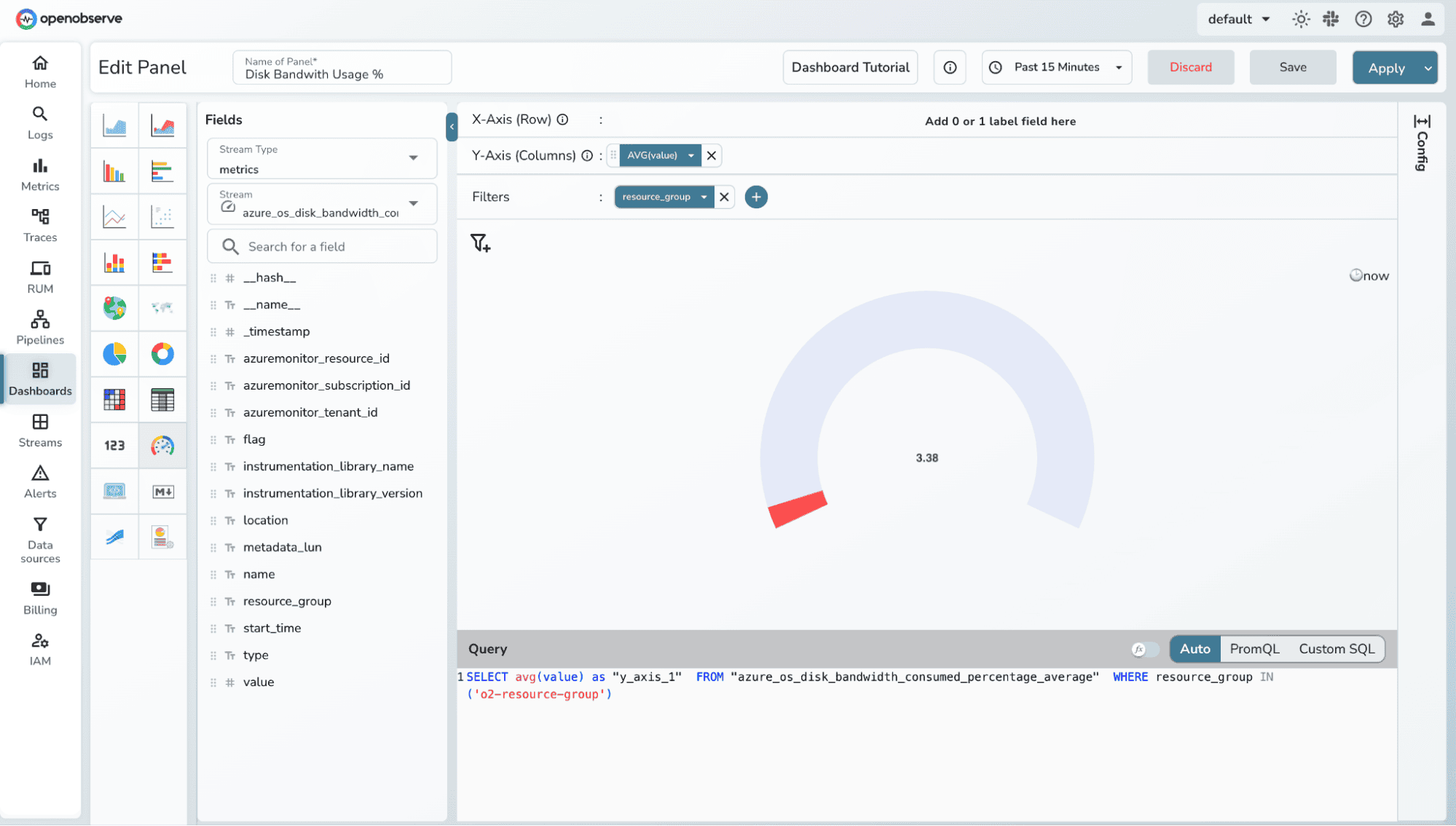The width and height of the screenshot is (1456, 826).
Task: Open the Past 15 Minutes time range selector
Action: click(1055, 67)
